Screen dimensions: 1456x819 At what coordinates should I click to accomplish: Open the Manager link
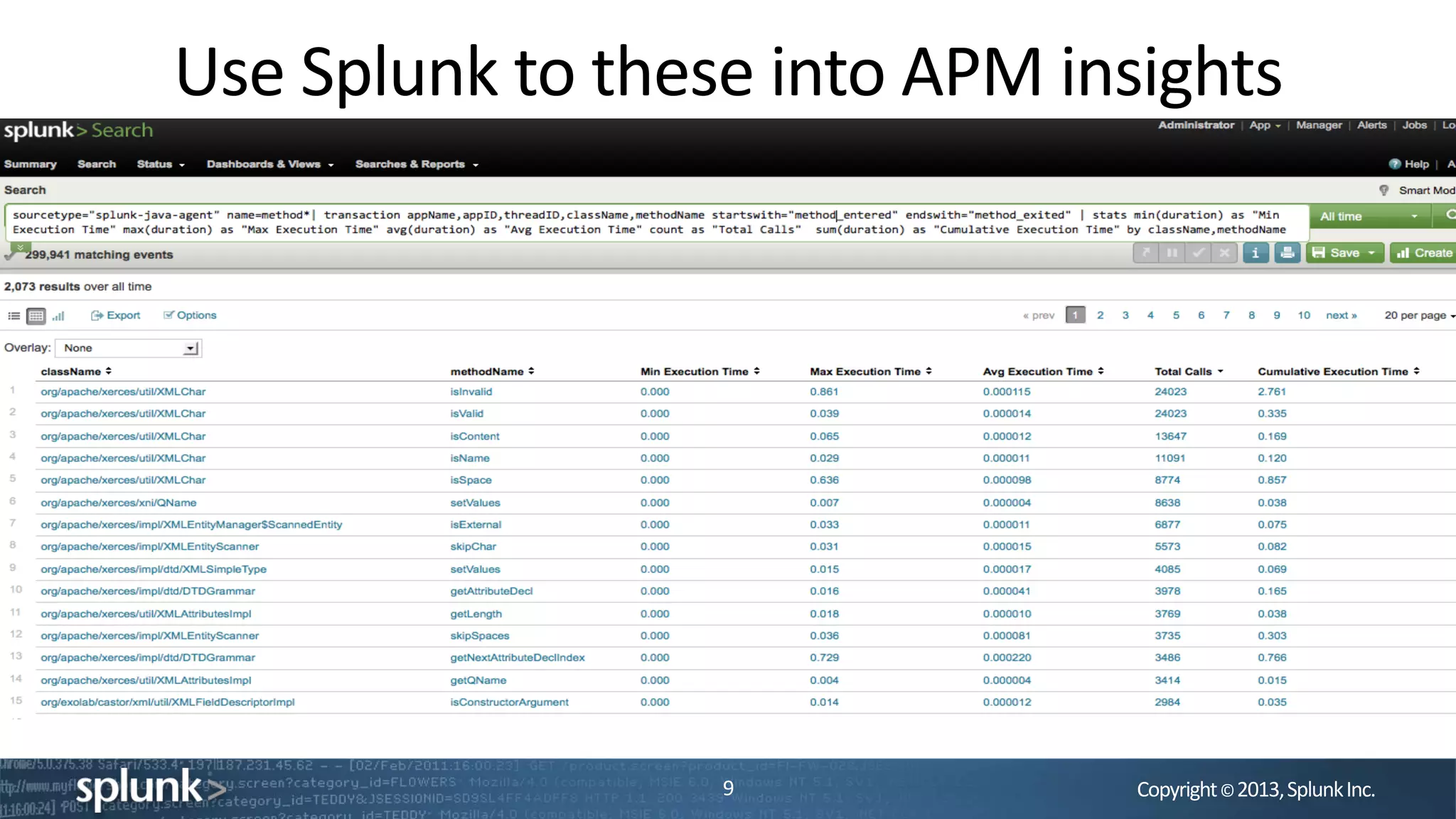[1319, 125]
